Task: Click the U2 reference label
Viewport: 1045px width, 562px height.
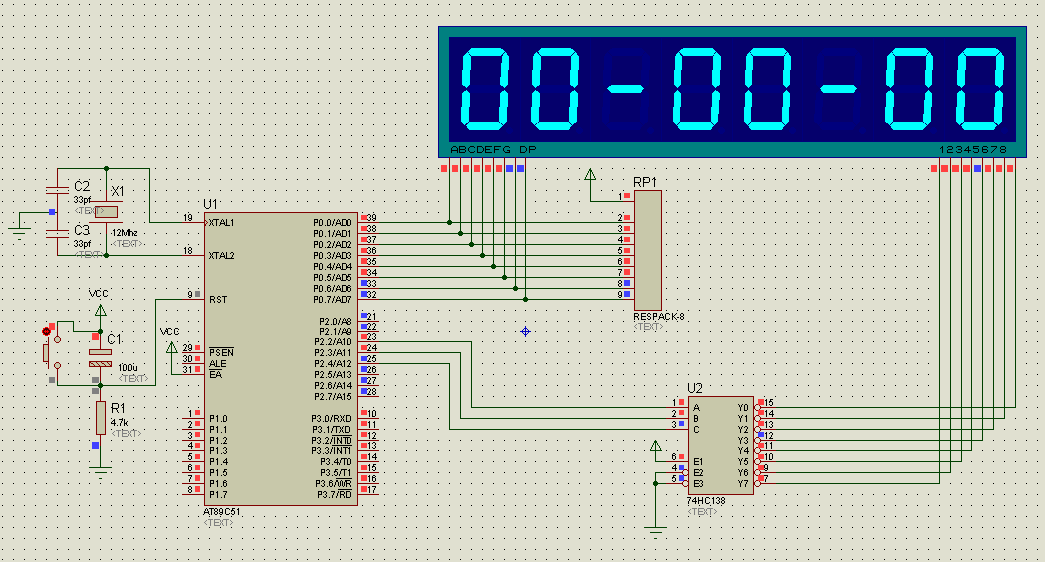Action: tap(694, 388)
